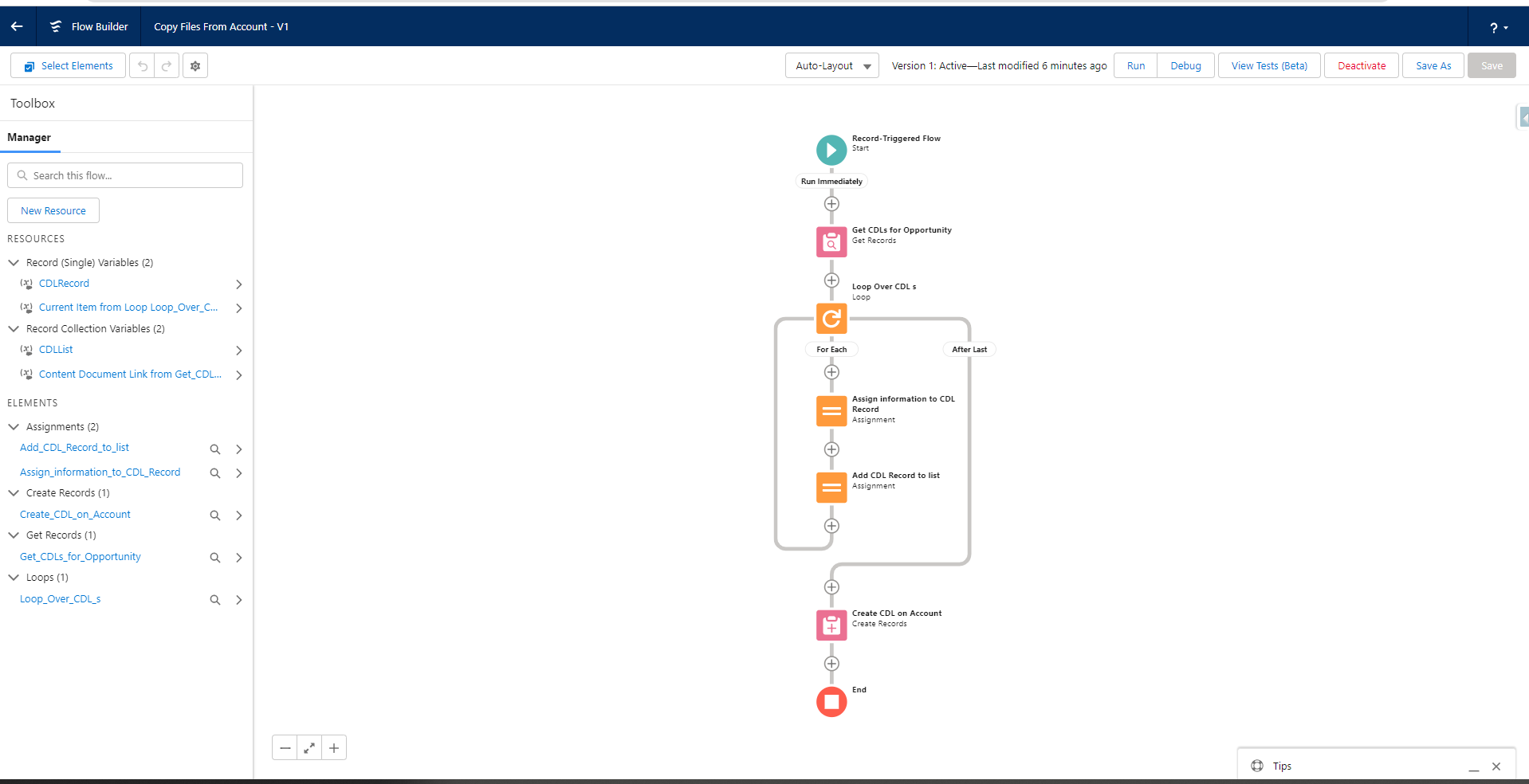Screen dimensions: 1529x784
Task: Expand details chevron for CDLRecord
Action: click(x=238, y=284)
